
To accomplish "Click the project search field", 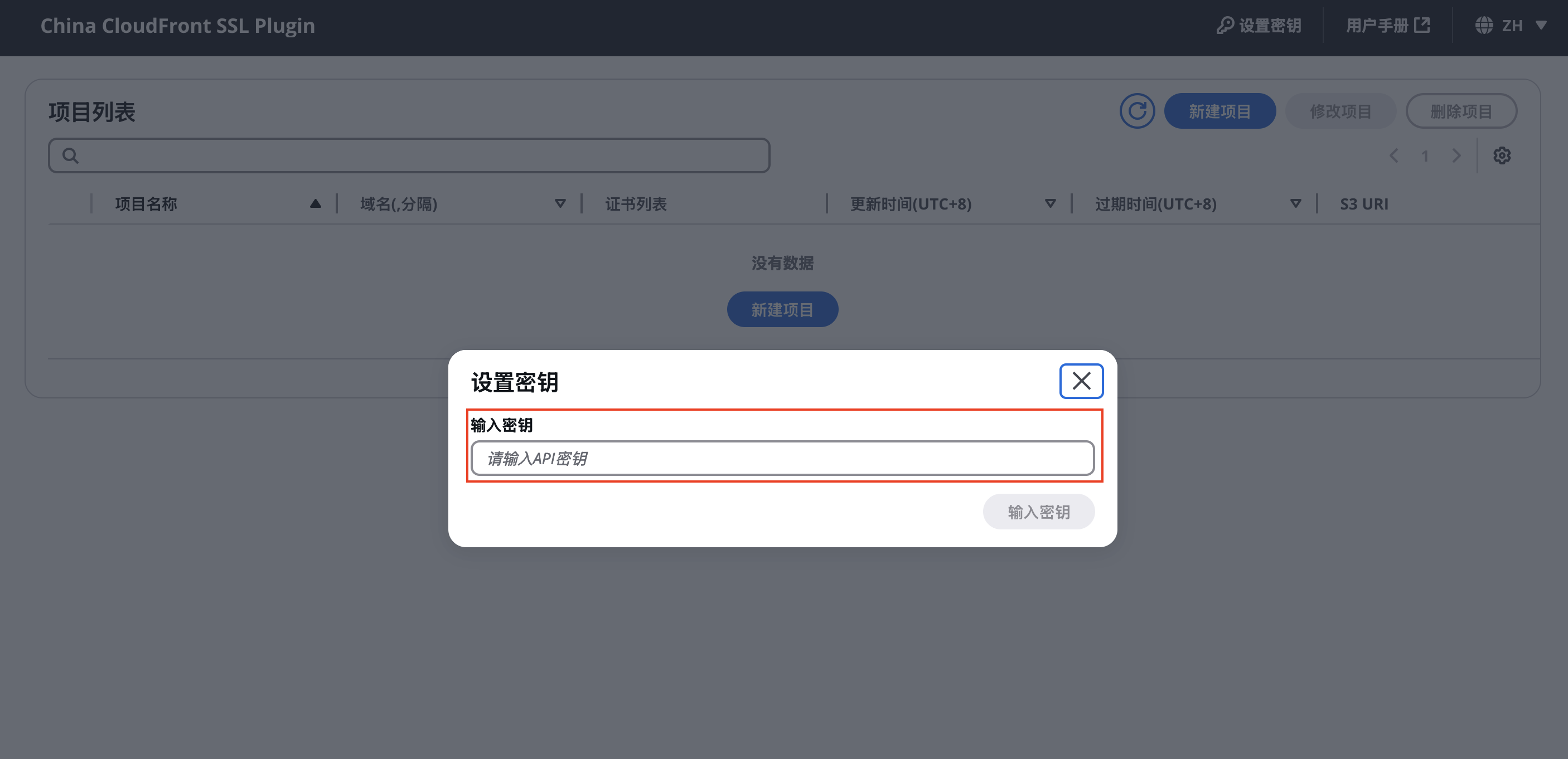I will pyautogui.click(x=409, y=155).
